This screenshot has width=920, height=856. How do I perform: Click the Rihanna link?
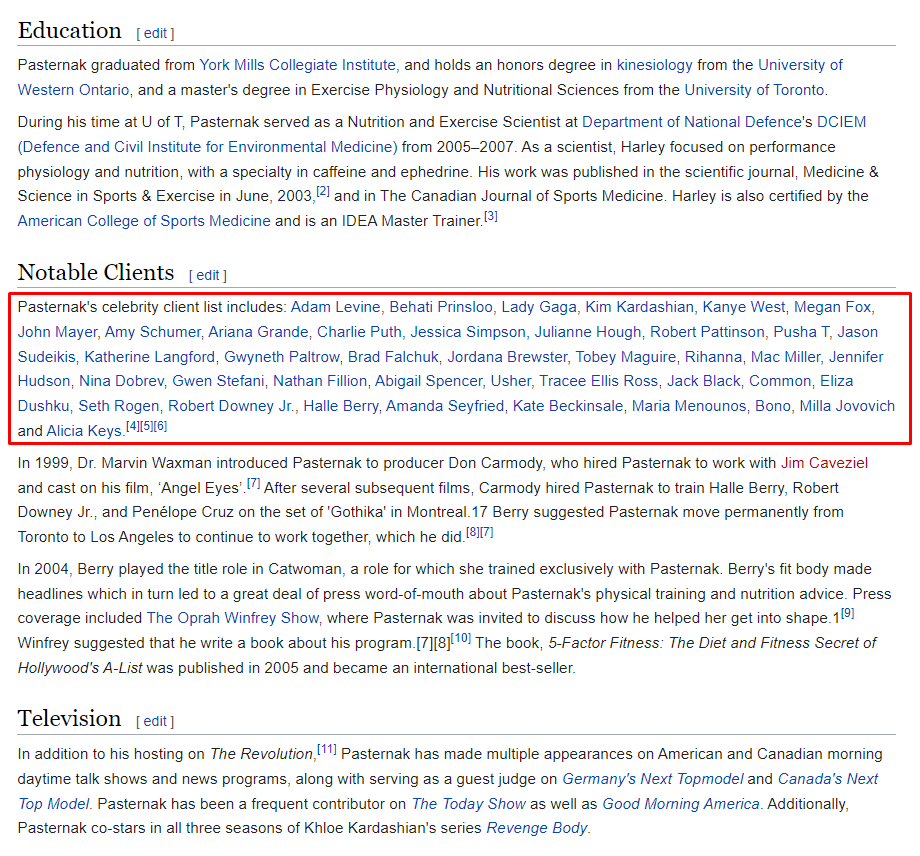point(713,357)
